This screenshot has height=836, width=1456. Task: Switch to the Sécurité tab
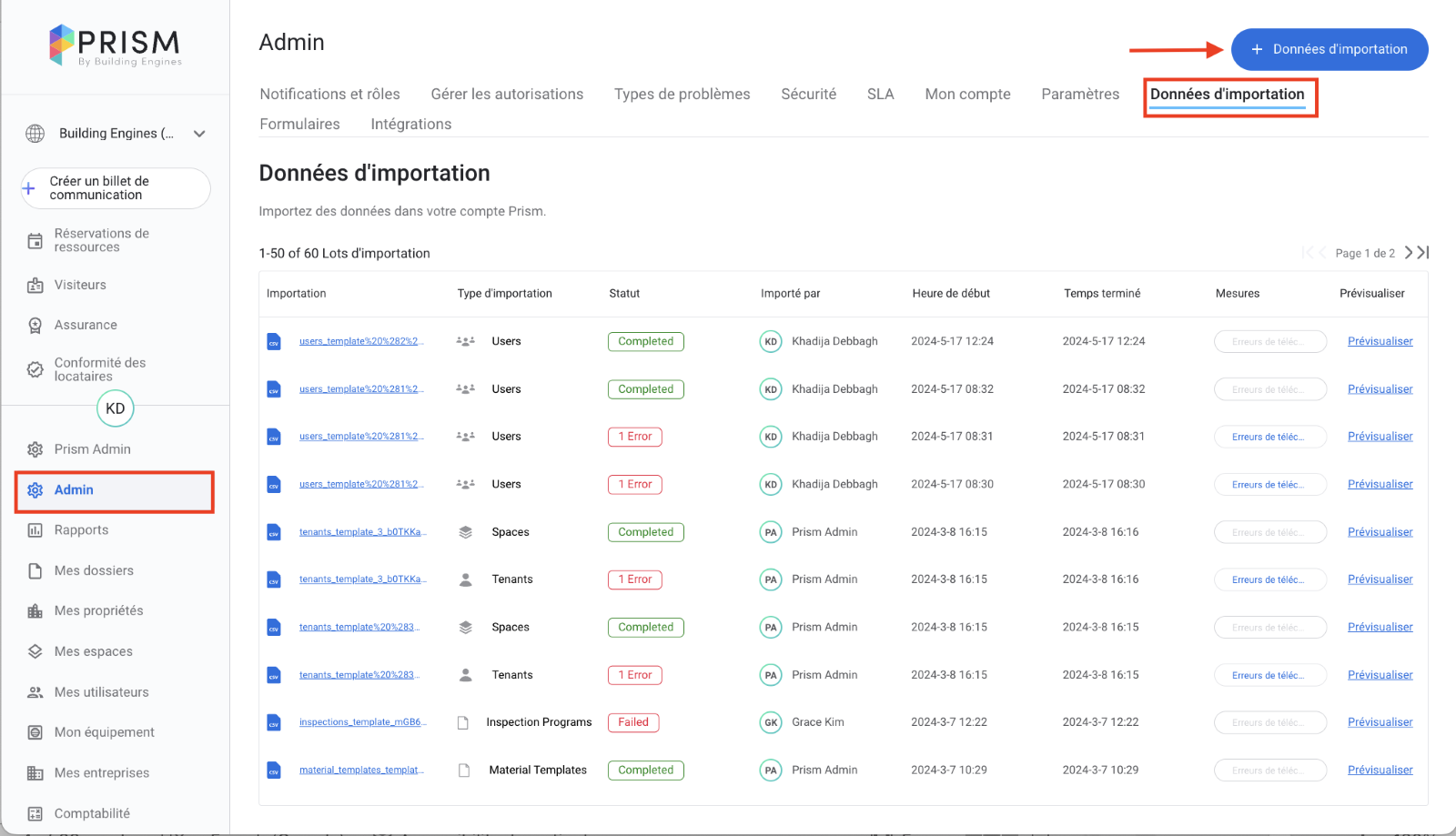pyautogui.click(x=808, y=95)
